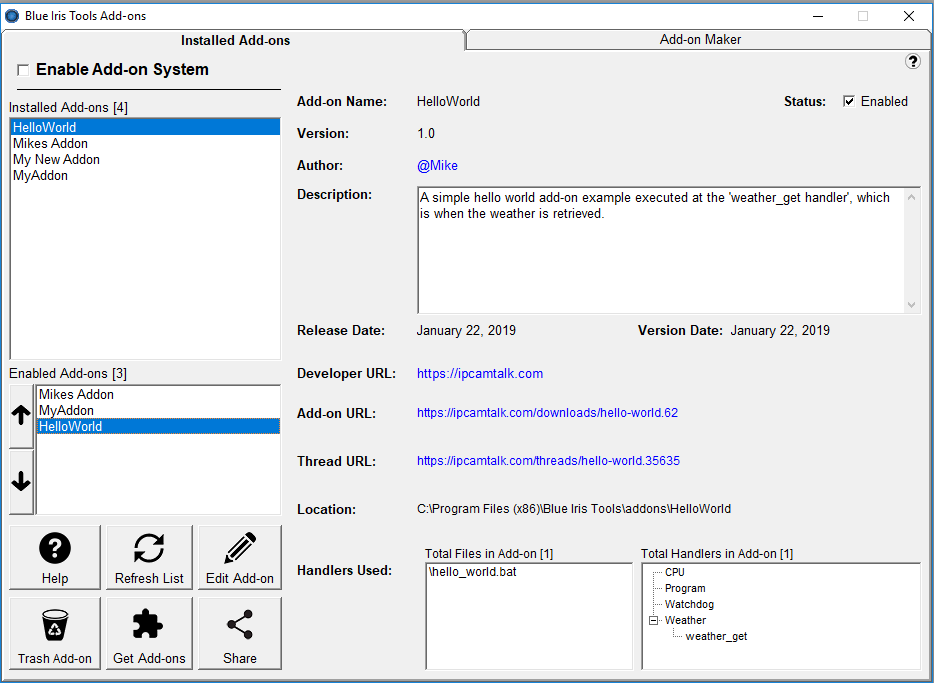Select My New Addon in installed list
Viewport: 934px width, 683px height.
(56, 160)
